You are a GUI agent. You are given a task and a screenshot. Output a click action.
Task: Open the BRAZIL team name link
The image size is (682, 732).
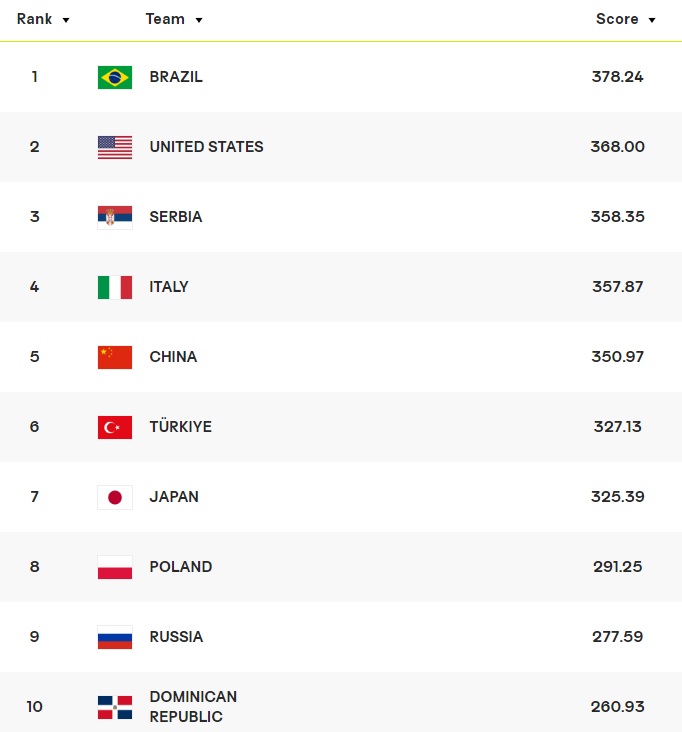(176, 77)
